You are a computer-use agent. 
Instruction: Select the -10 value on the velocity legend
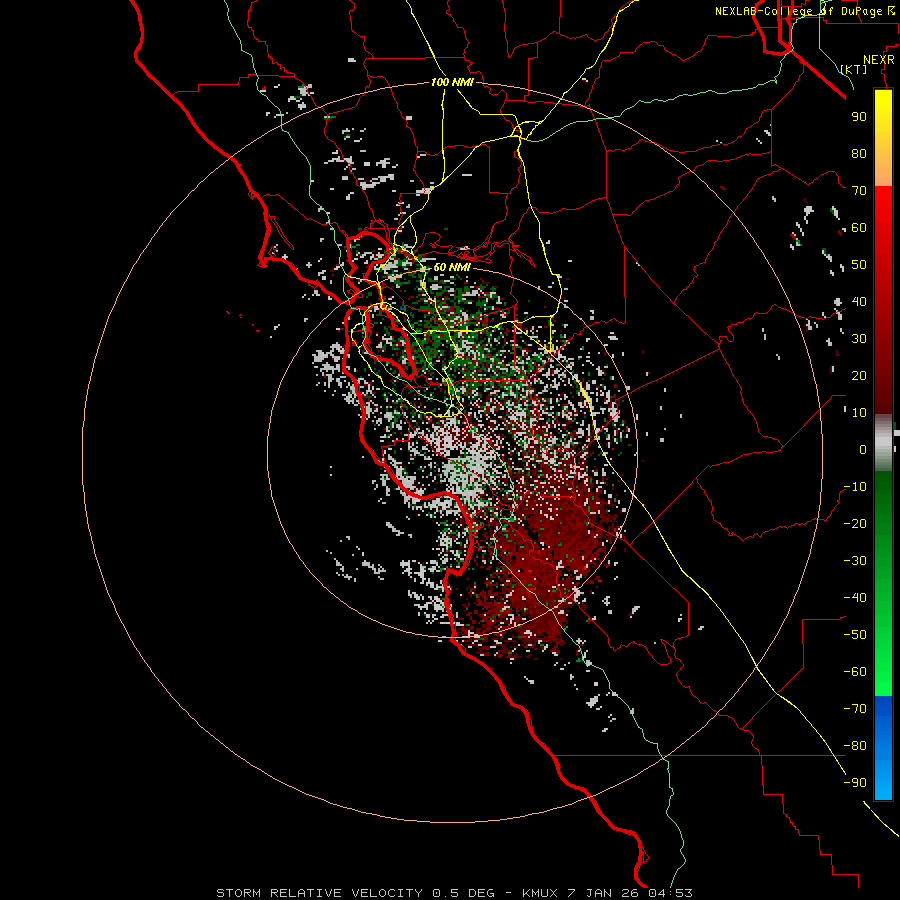(x=855, y=487)
